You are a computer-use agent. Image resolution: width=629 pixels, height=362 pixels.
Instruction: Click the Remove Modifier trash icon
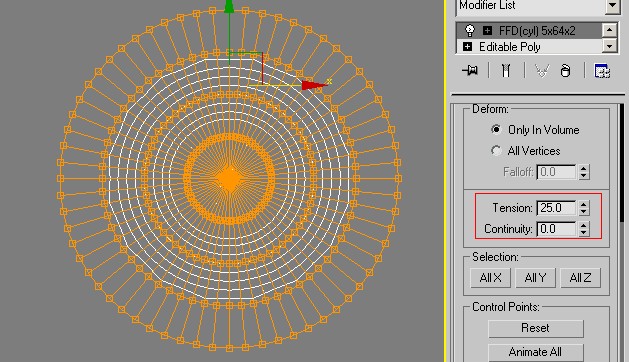(565, 71)
